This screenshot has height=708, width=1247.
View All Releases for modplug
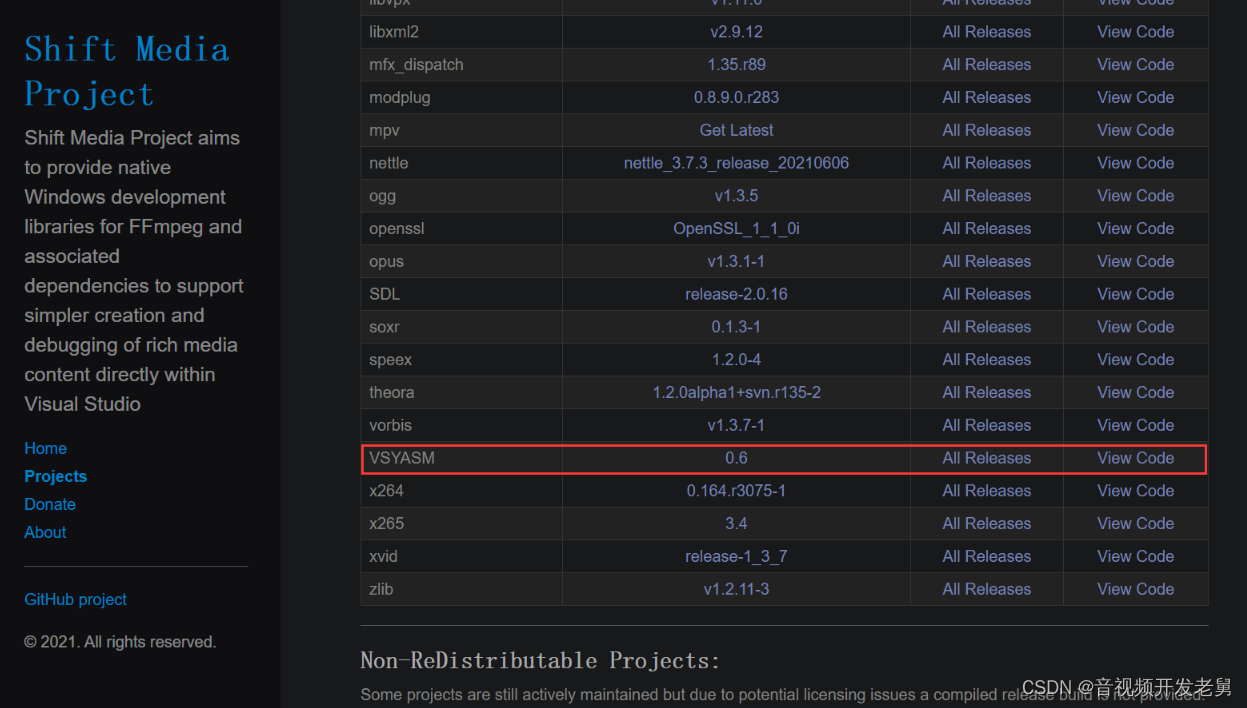987,98
